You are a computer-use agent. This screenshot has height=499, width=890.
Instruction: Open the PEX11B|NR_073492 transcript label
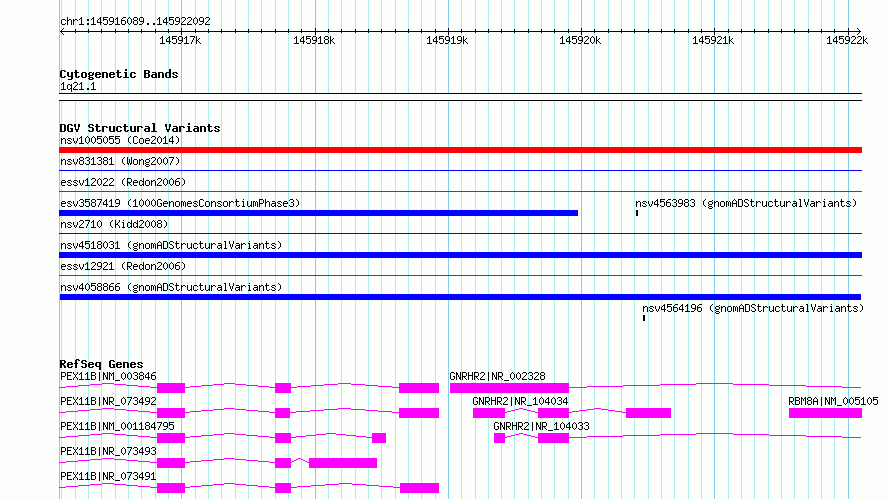[108, 401]
